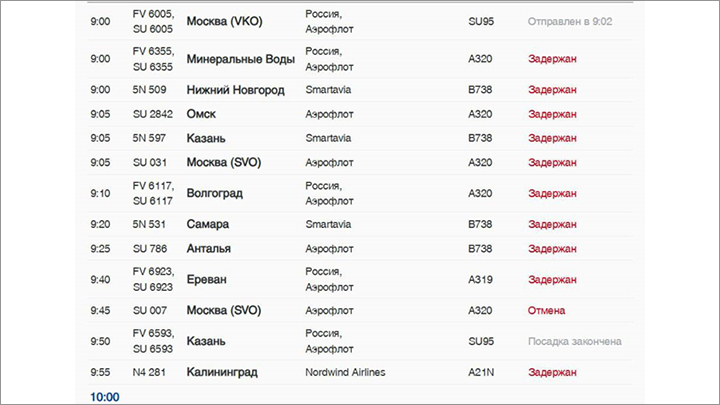Open the Москва (VKO) destination link
Screen dimensions: 720x405
point(230,21)
